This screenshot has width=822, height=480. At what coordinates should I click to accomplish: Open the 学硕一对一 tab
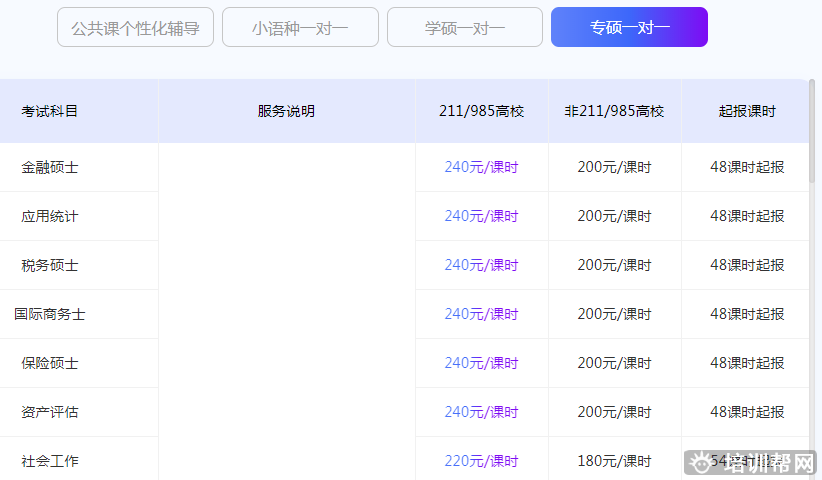[464, 28]
